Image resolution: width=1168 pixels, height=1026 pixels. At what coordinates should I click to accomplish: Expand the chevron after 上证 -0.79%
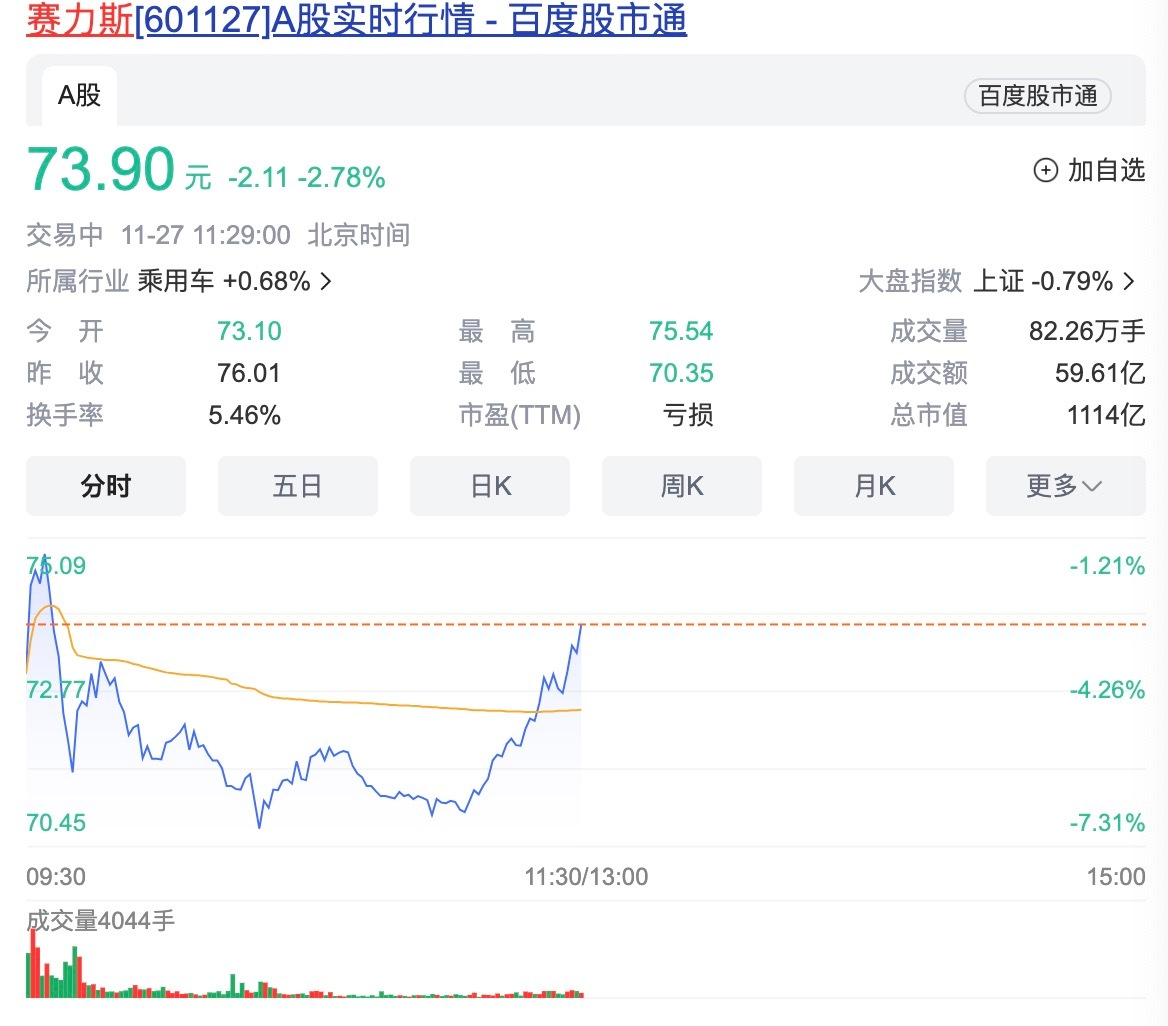(x=1129, y=282)
